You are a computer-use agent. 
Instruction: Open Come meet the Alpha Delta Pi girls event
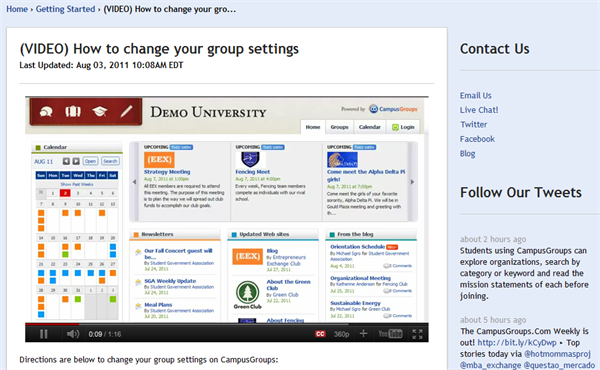(x=366, y=175)
